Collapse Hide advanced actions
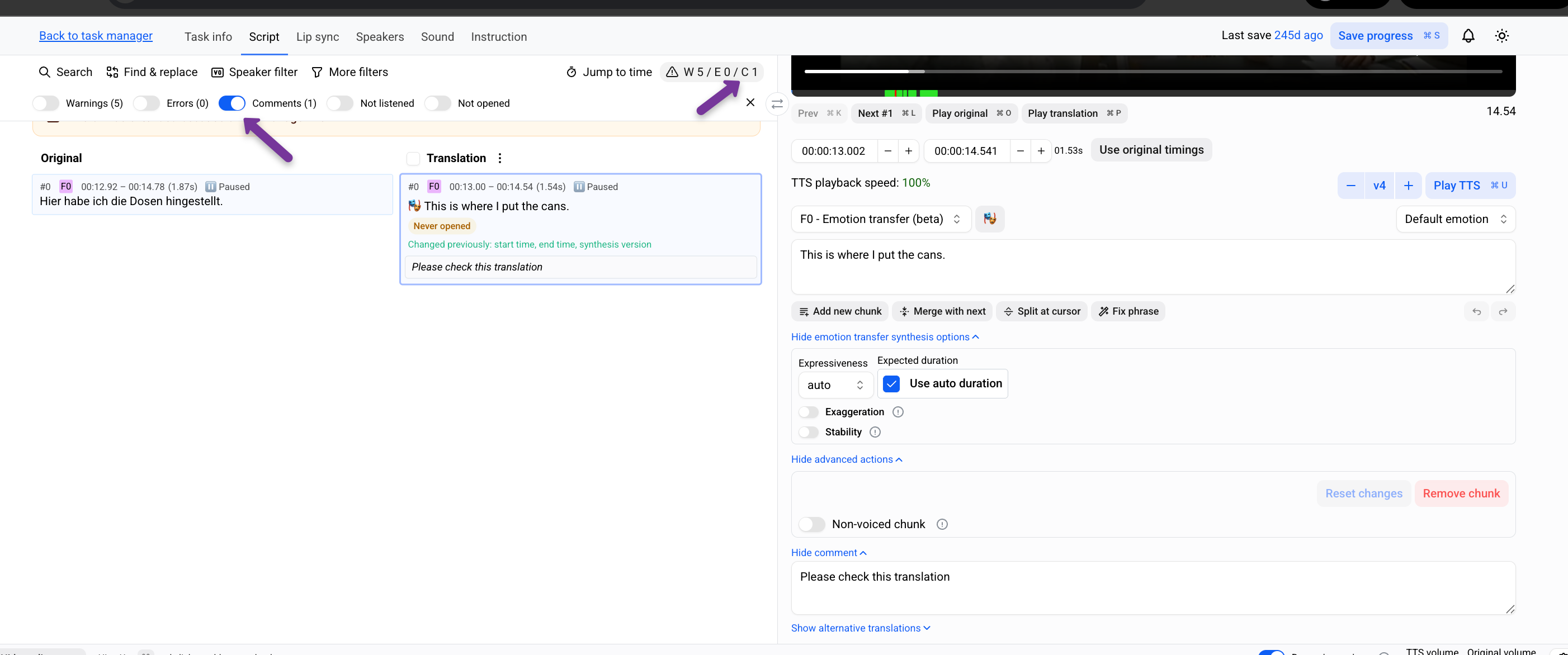Viewport: 1568px width, 655px height. [847, 459]
